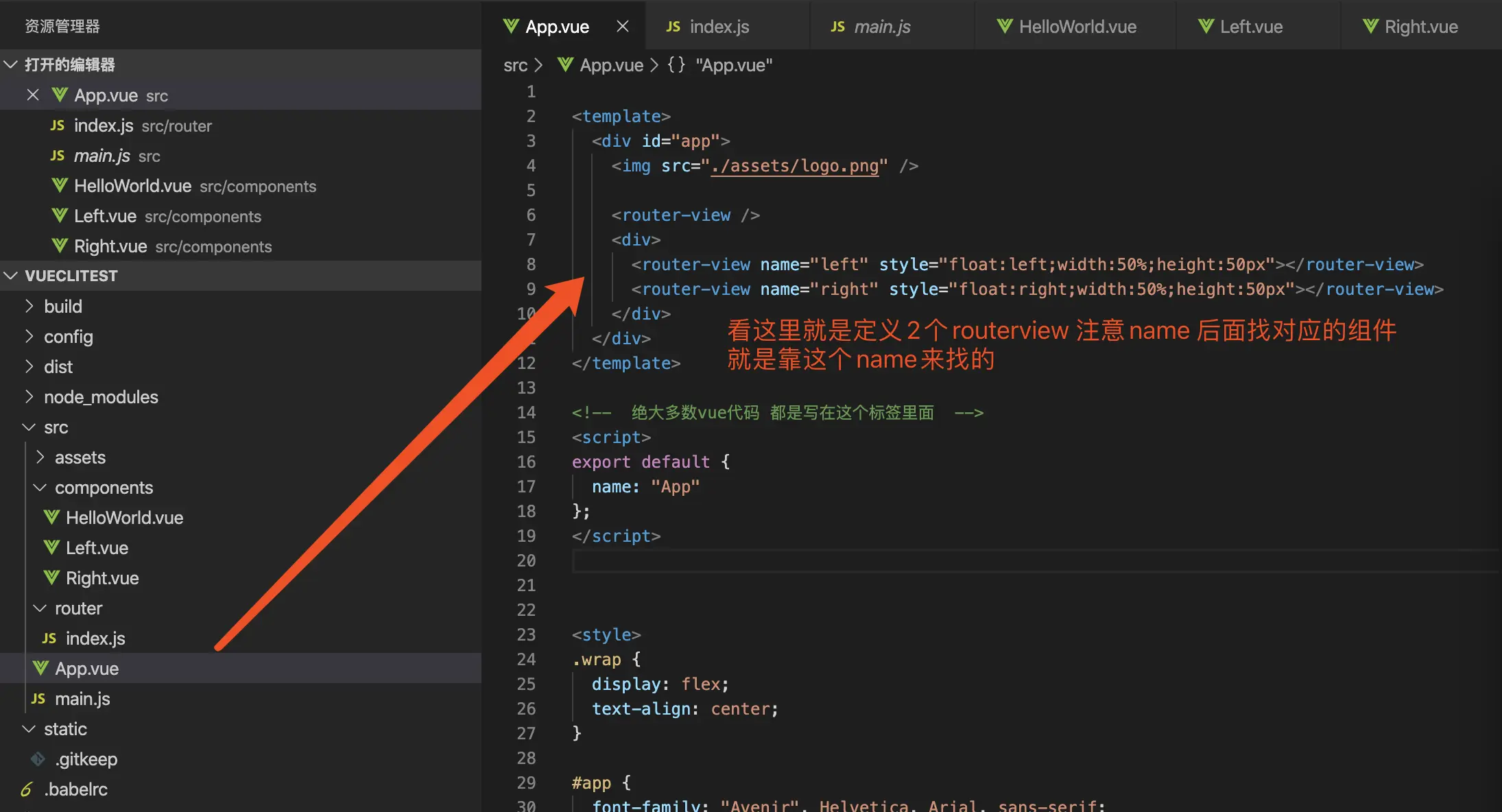Image resolution: width=1502 pixels, height=812 pixels.
Task: Click the Vue icon on HelloWorld.vue tab
Action: 1004,26
